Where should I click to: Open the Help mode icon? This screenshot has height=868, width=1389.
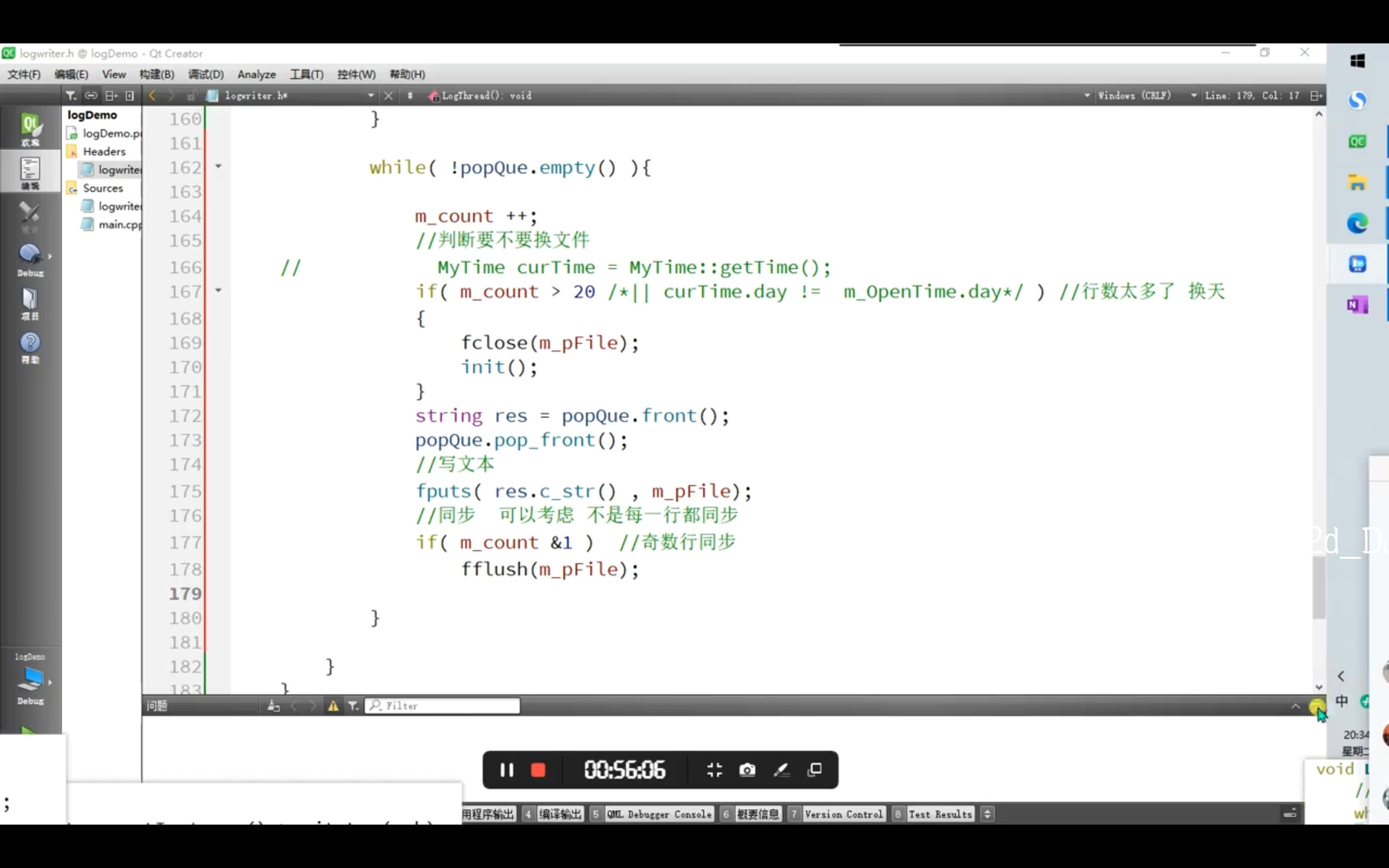(x=30, y=347)
